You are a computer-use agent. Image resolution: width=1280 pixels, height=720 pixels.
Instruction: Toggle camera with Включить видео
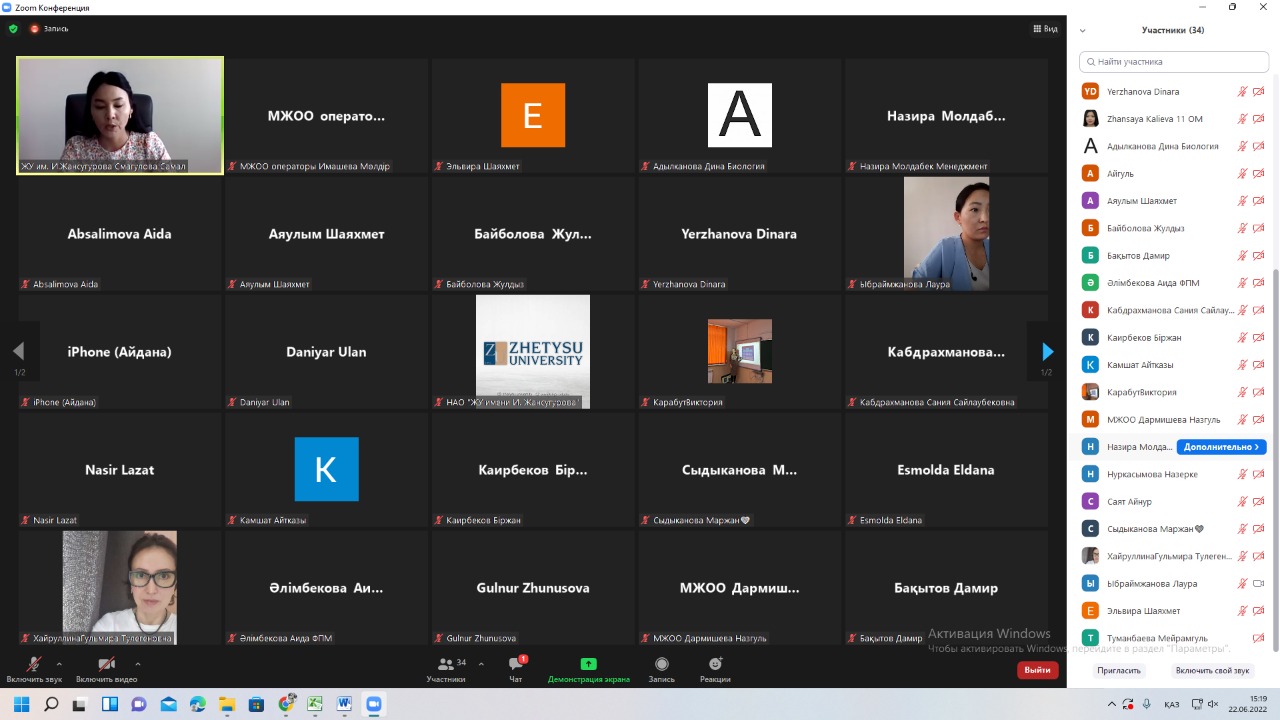pos(106,665)
